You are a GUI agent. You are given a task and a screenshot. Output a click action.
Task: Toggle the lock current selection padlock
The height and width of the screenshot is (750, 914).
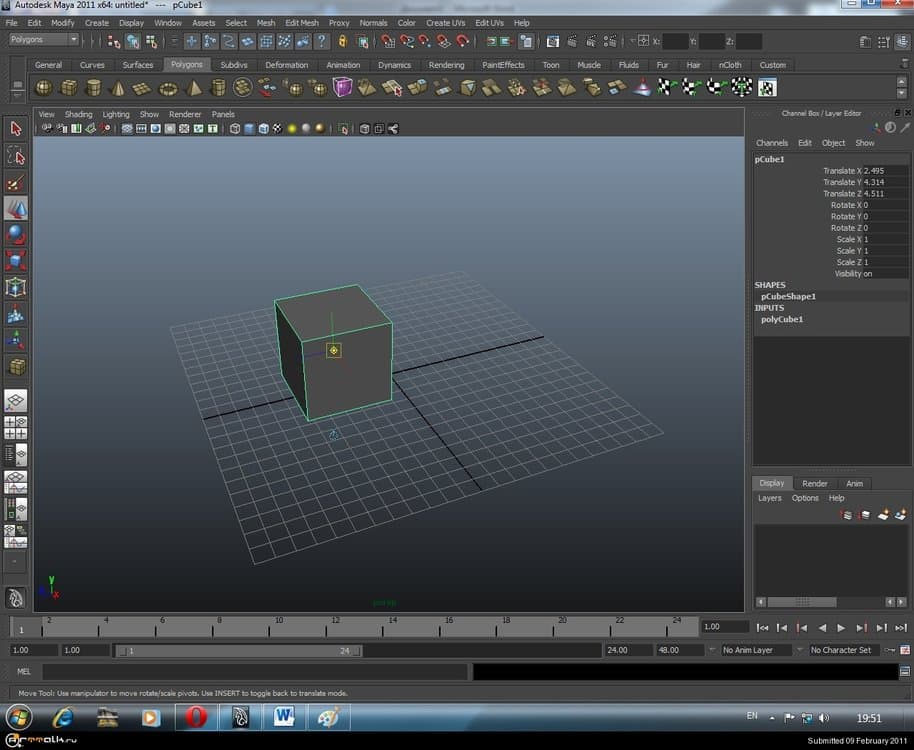pos(342,41)
